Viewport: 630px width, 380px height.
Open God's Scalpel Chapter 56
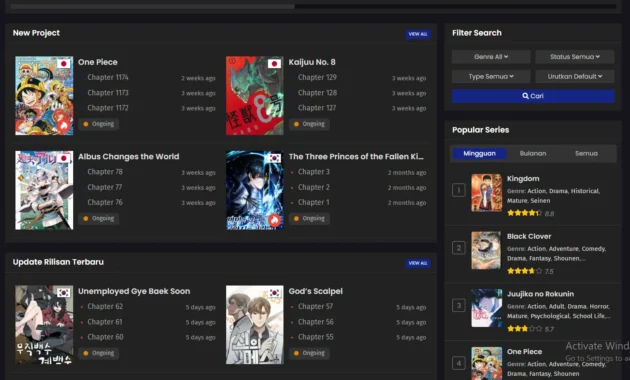pos(315,322)
